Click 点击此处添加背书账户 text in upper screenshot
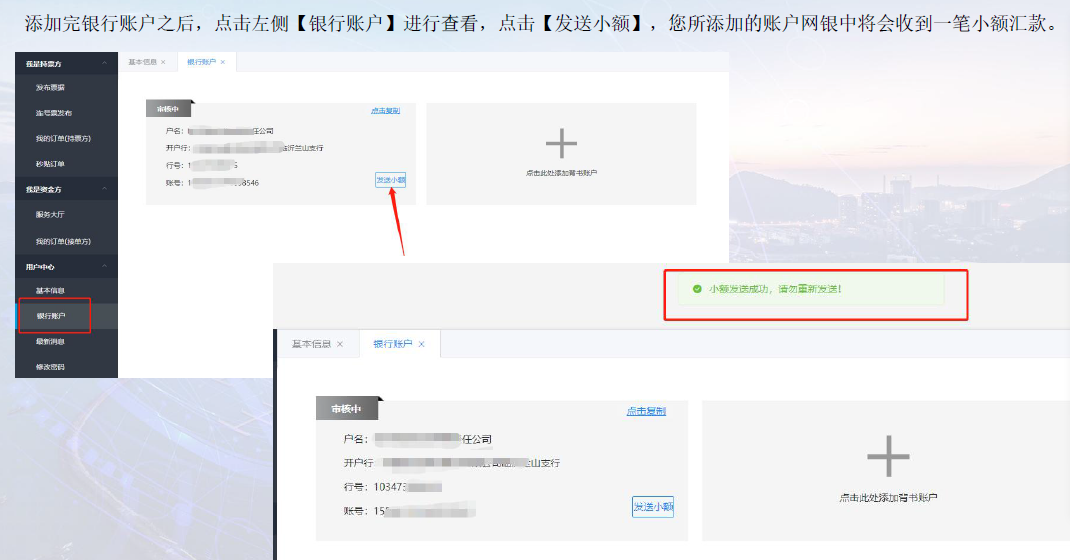 point(561,173)
